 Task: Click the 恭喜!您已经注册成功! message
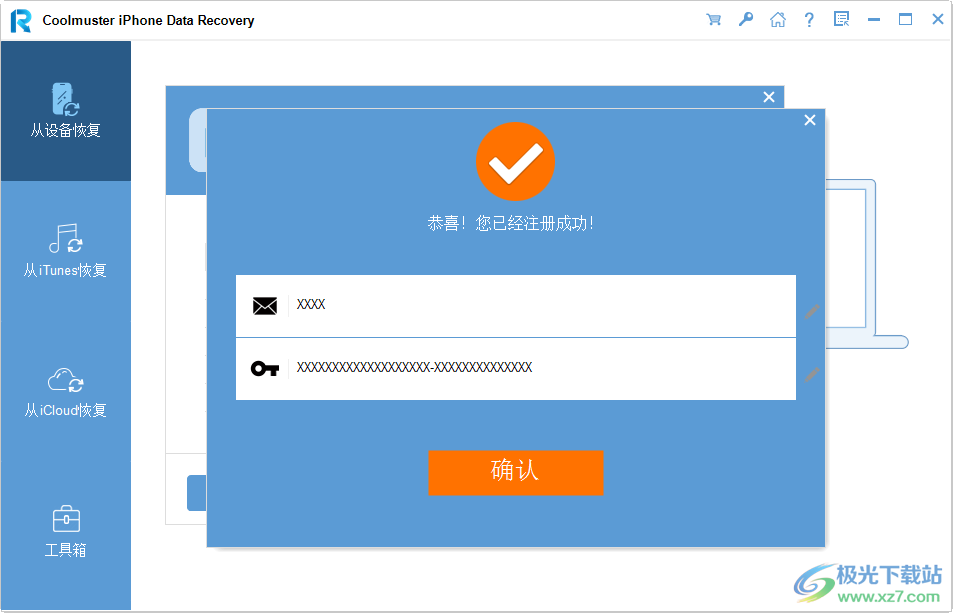click(x=511, y=224)
